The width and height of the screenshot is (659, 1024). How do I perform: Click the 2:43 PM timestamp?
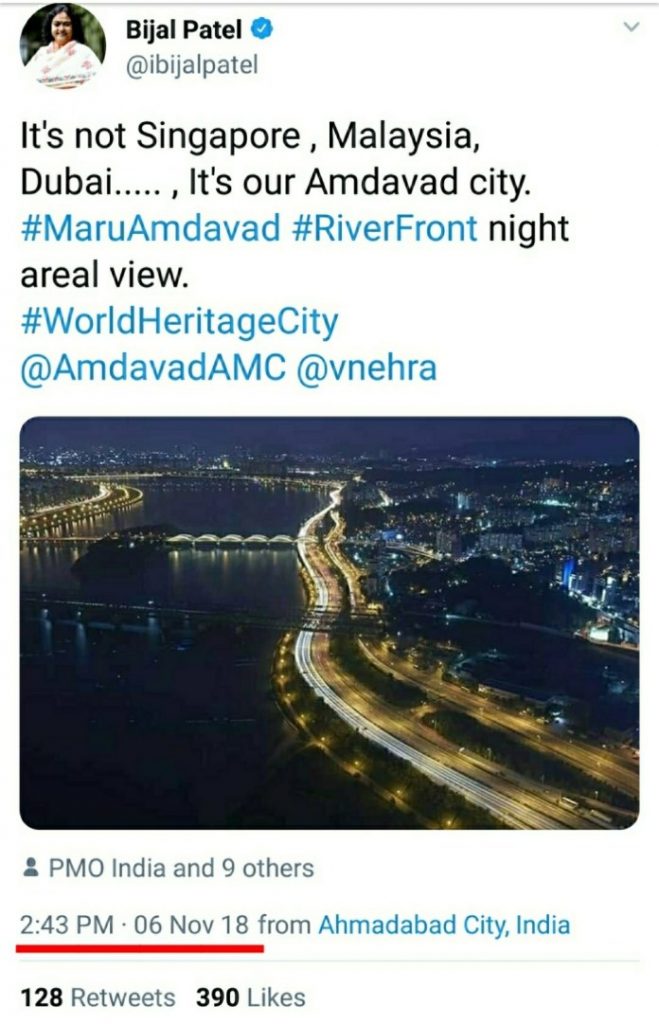(x=67, y=925)
